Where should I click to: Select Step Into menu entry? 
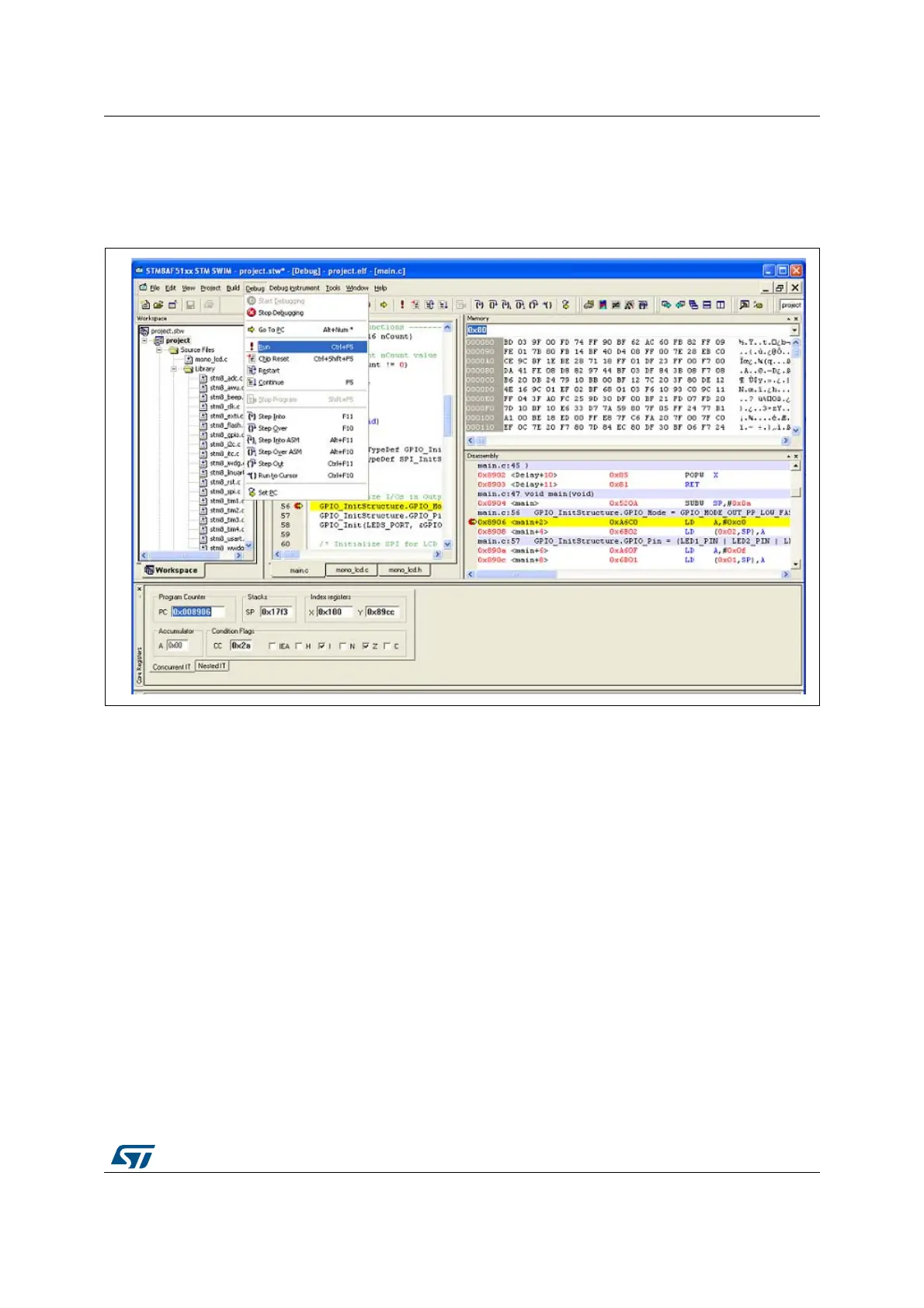click(x=306, y=417)
